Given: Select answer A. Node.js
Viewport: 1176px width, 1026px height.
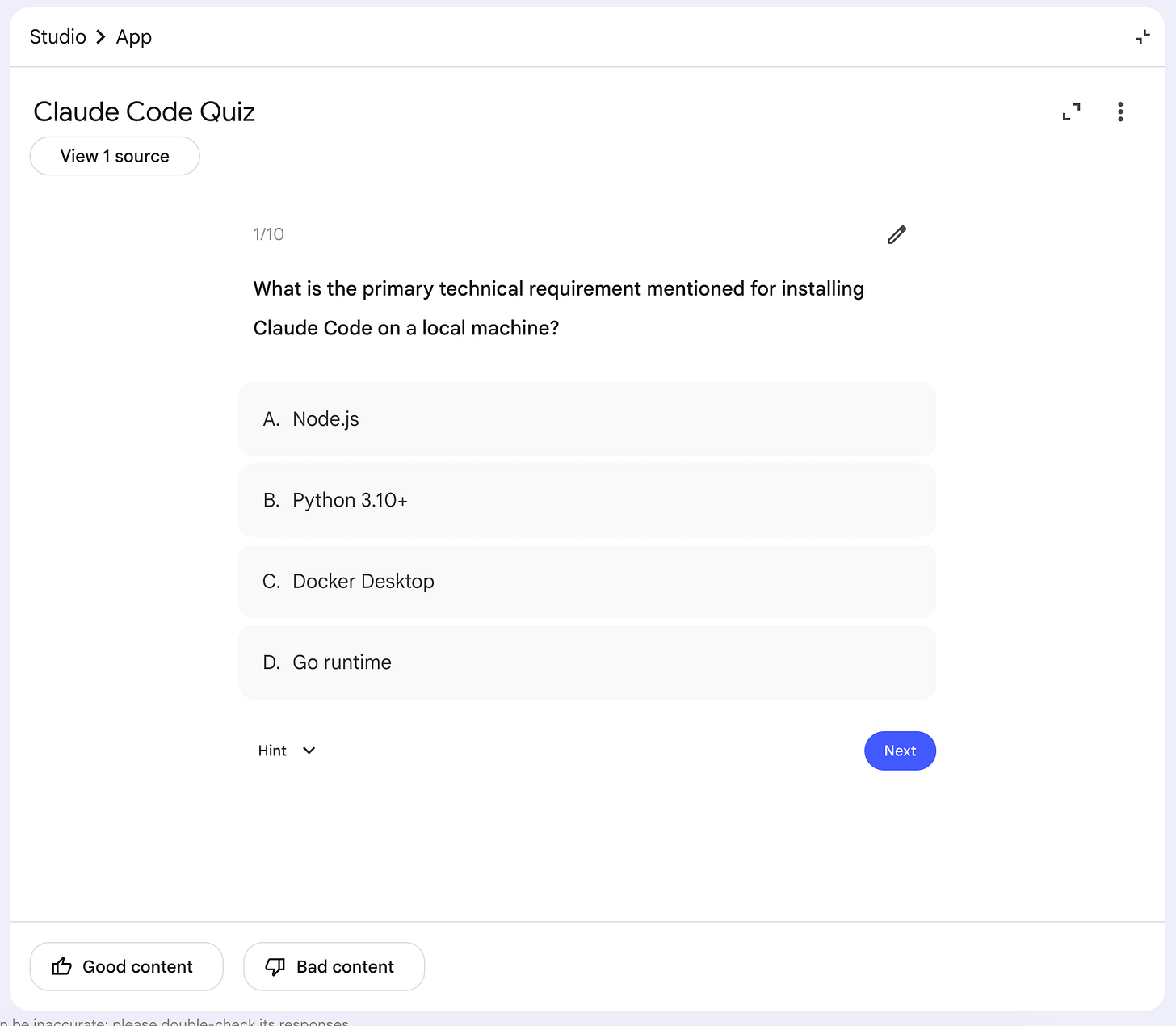Looking at the screenshot, I should 587,419.
